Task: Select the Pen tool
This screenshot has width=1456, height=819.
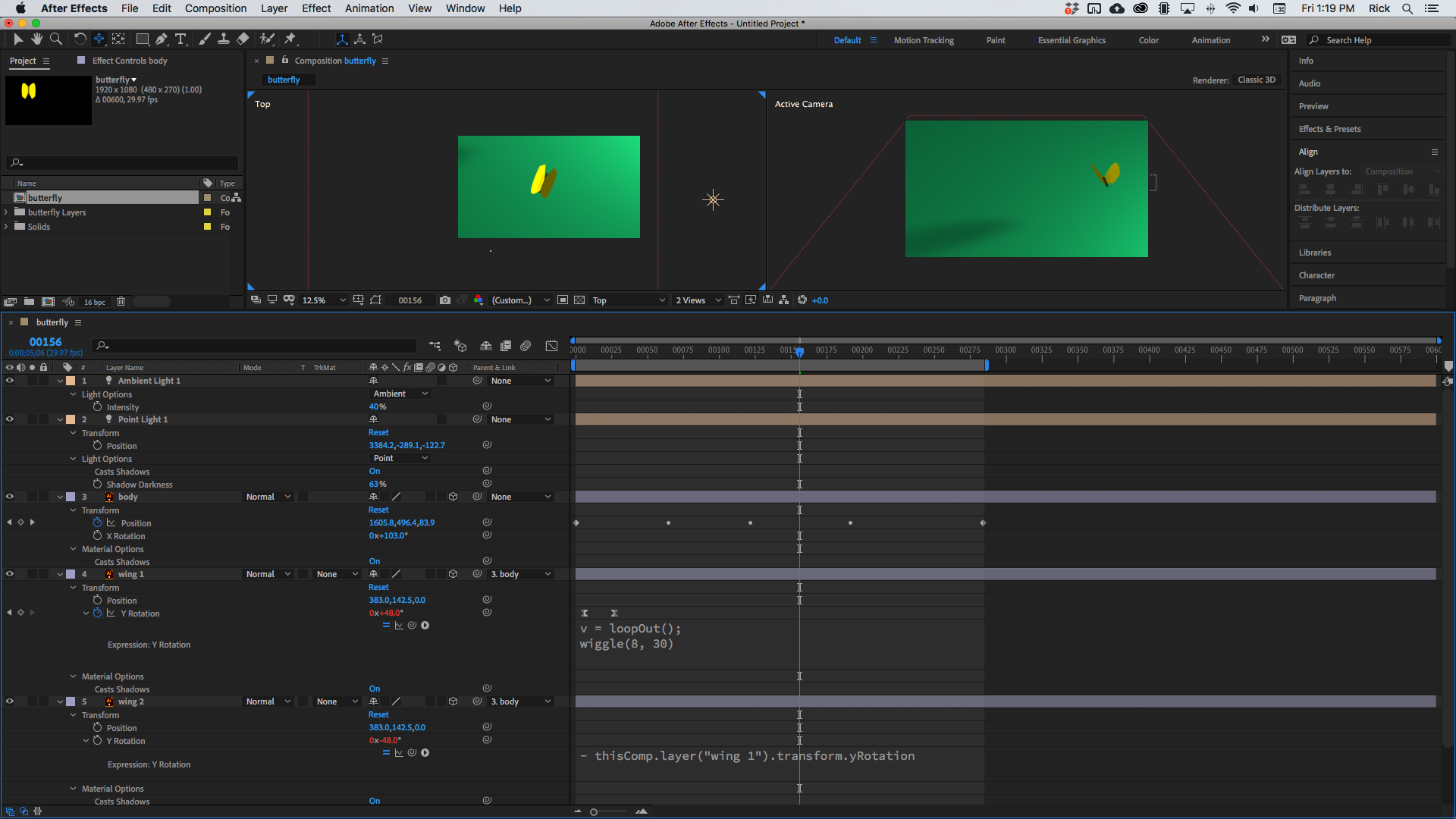Action: 162,39
